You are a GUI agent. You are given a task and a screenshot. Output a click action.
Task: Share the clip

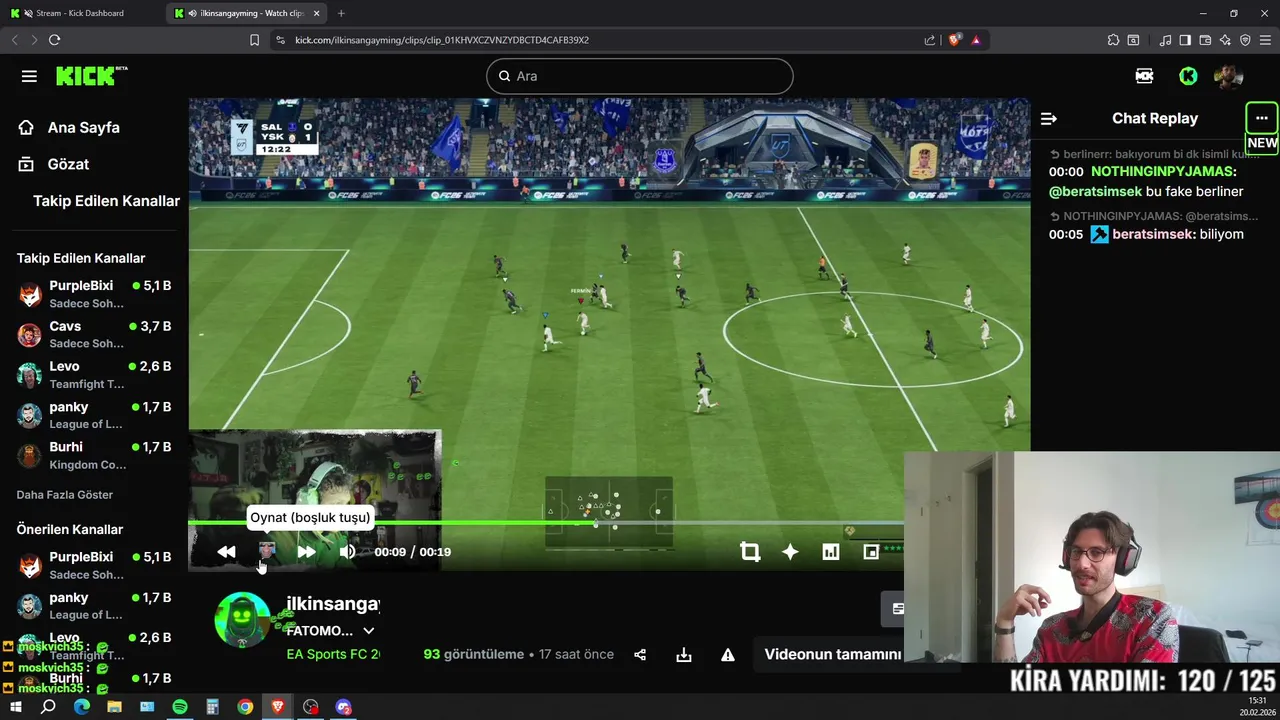pyautogui.click(x=640, y=655)
